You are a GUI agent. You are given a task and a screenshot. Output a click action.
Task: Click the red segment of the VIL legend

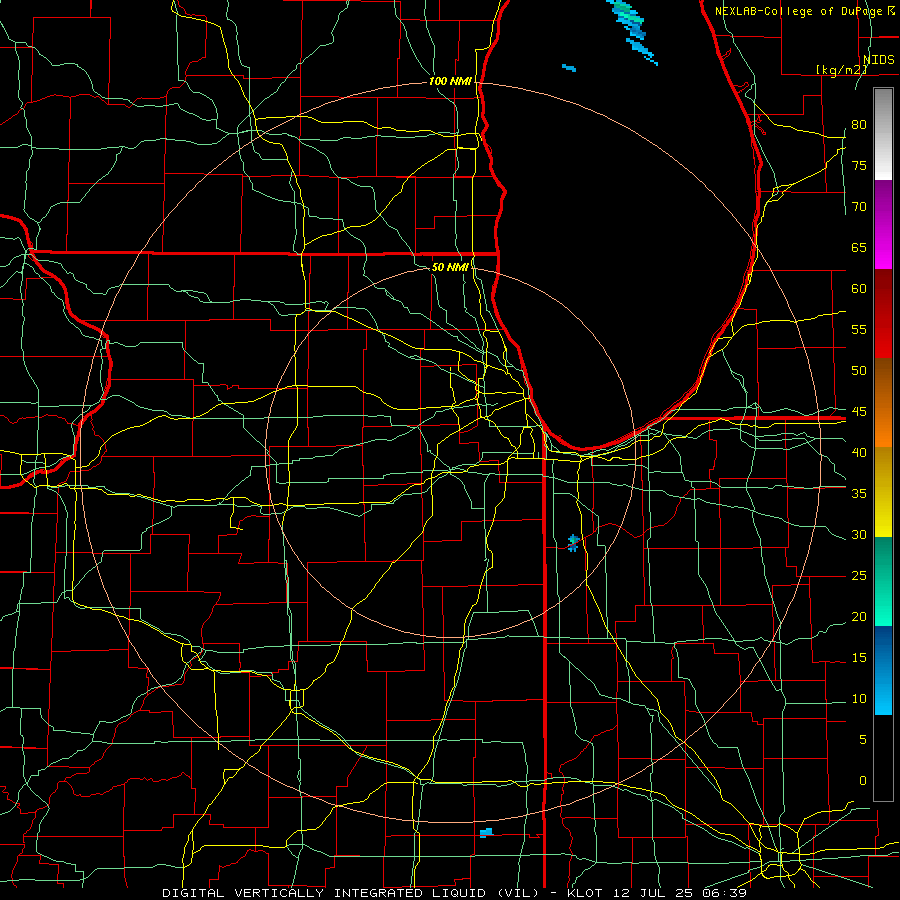pos(883,314)
